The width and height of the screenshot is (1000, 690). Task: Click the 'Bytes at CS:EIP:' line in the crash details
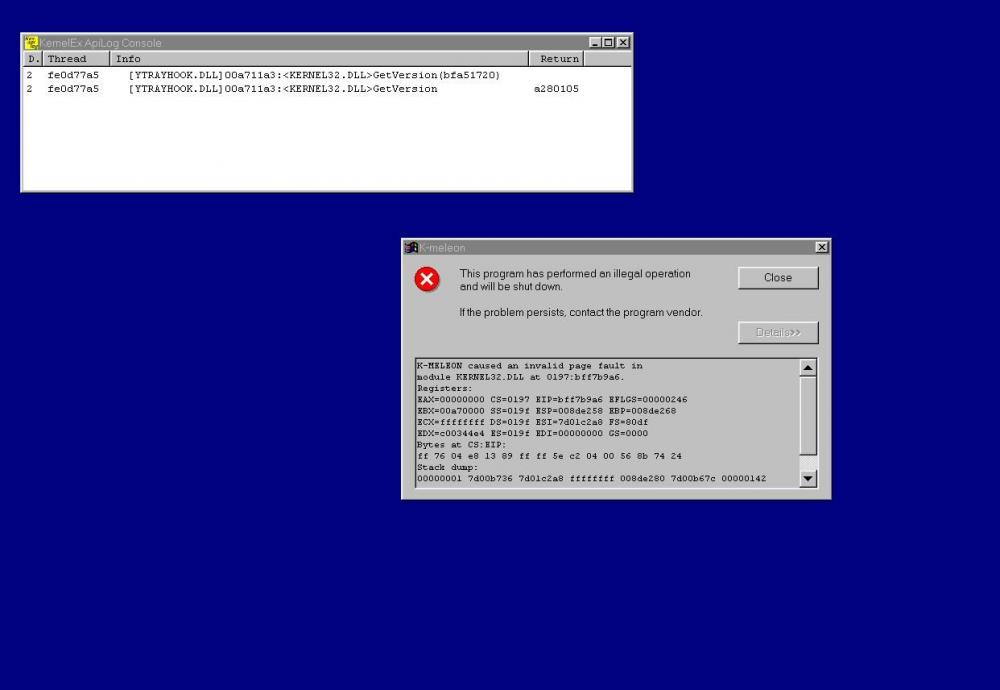pos(461,444)
